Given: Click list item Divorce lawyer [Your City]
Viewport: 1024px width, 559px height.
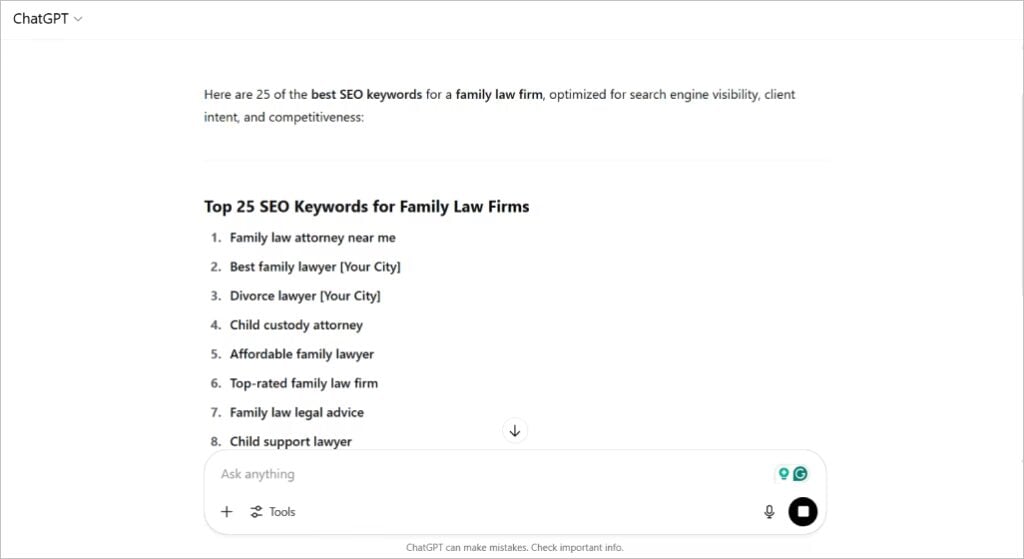Looking at the screenshot, I should tap(305, 296).
